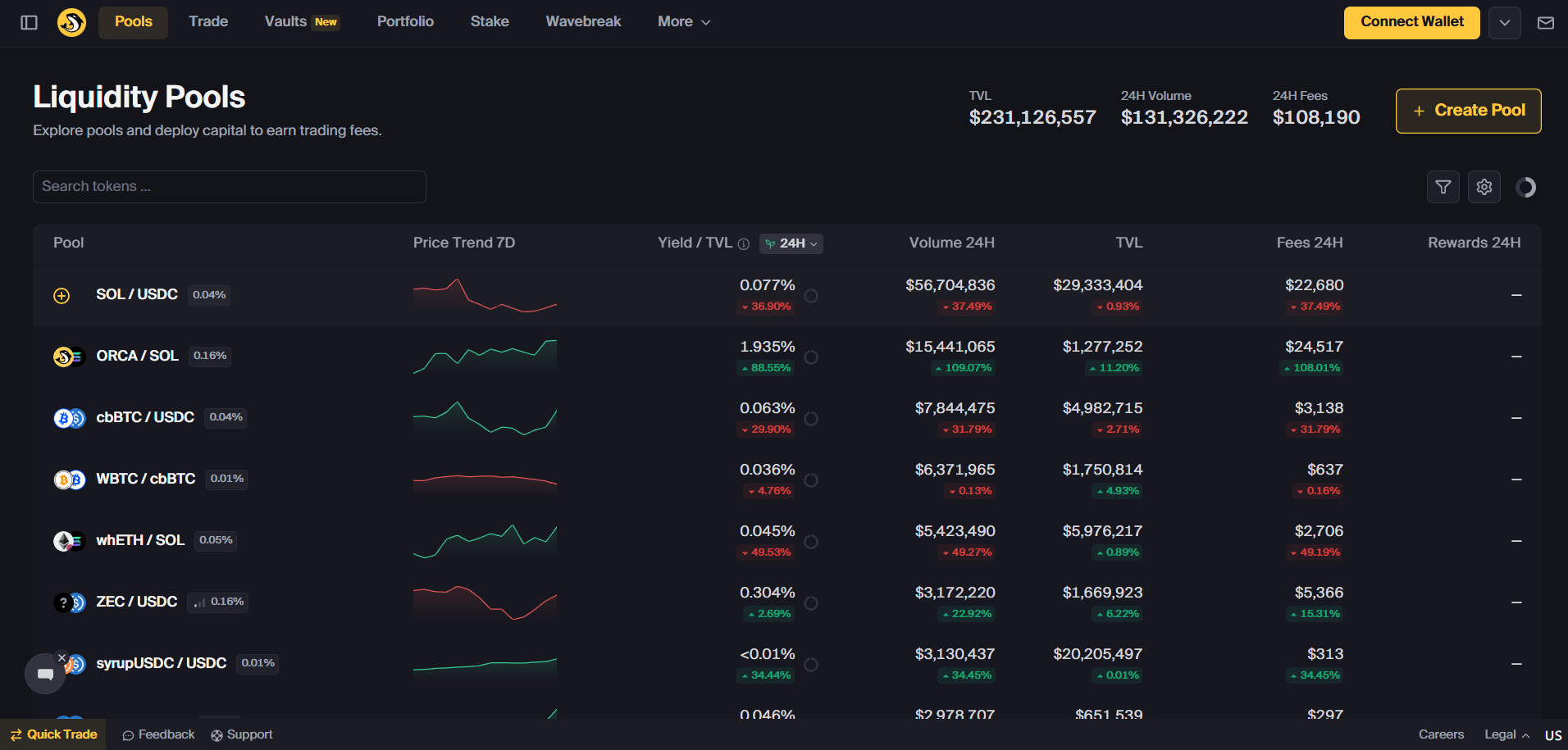Screen dimensions: 1568x750
Task: Click the Support link
Action: 241,734
